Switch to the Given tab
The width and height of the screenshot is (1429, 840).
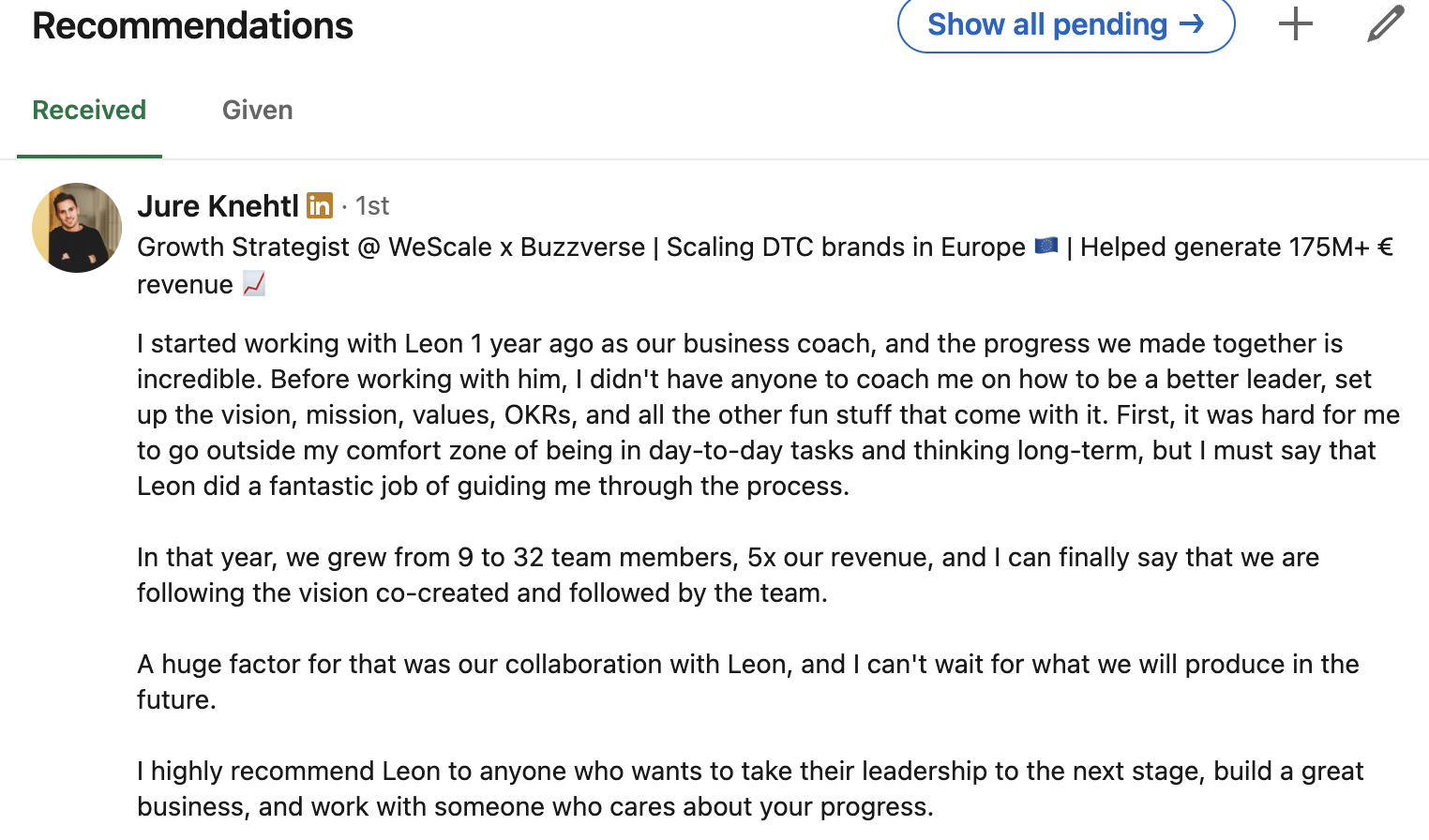click(x=257, y=111)
